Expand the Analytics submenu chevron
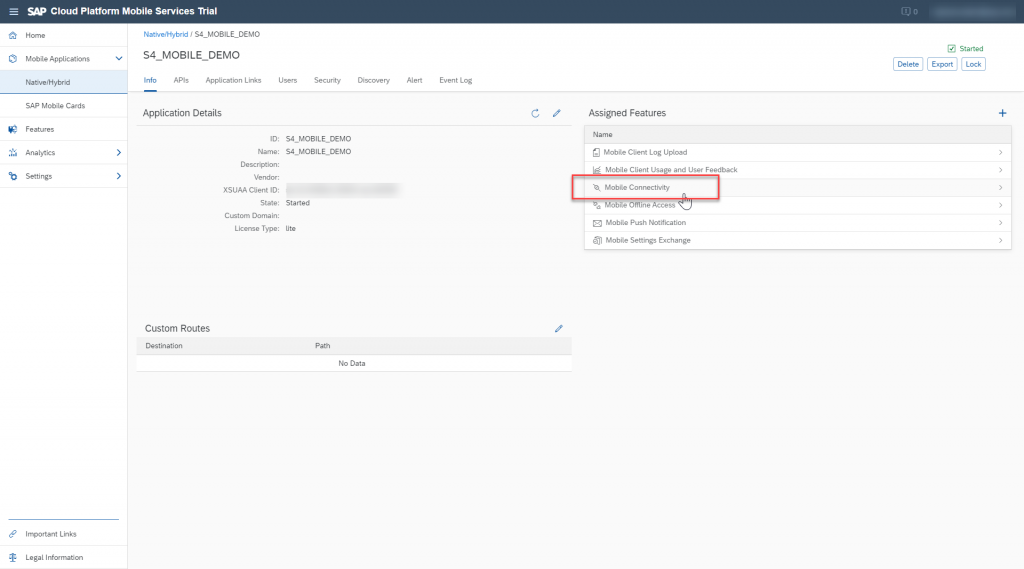This screenshot has width=1024, height=569. 119,153
